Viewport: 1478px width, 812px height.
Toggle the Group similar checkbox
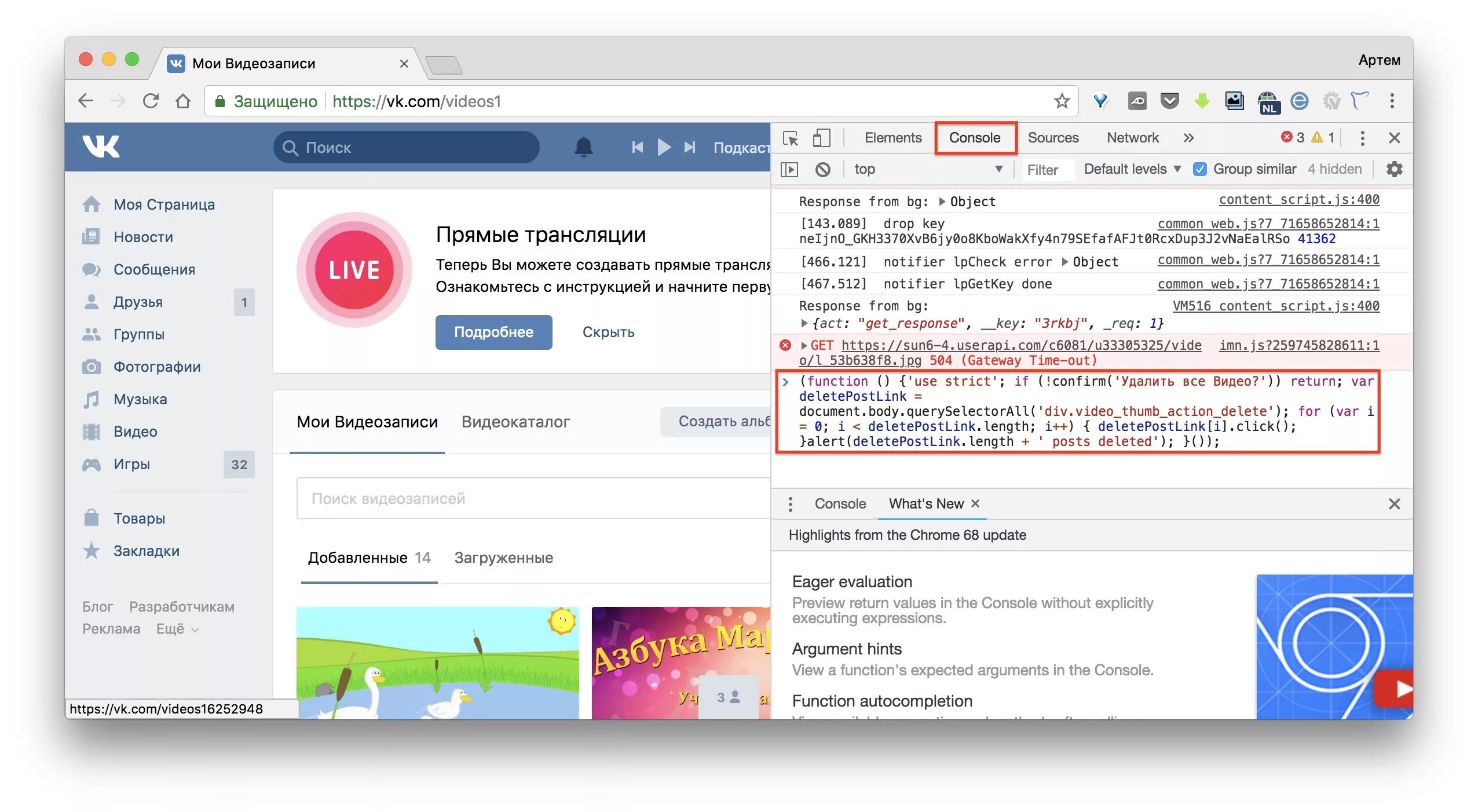click(x=1199, y=169)
